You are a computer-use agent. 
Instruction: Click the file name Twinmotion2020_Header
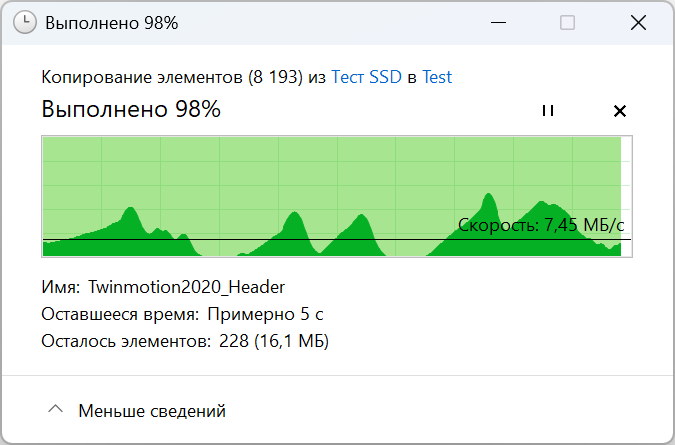187,287
